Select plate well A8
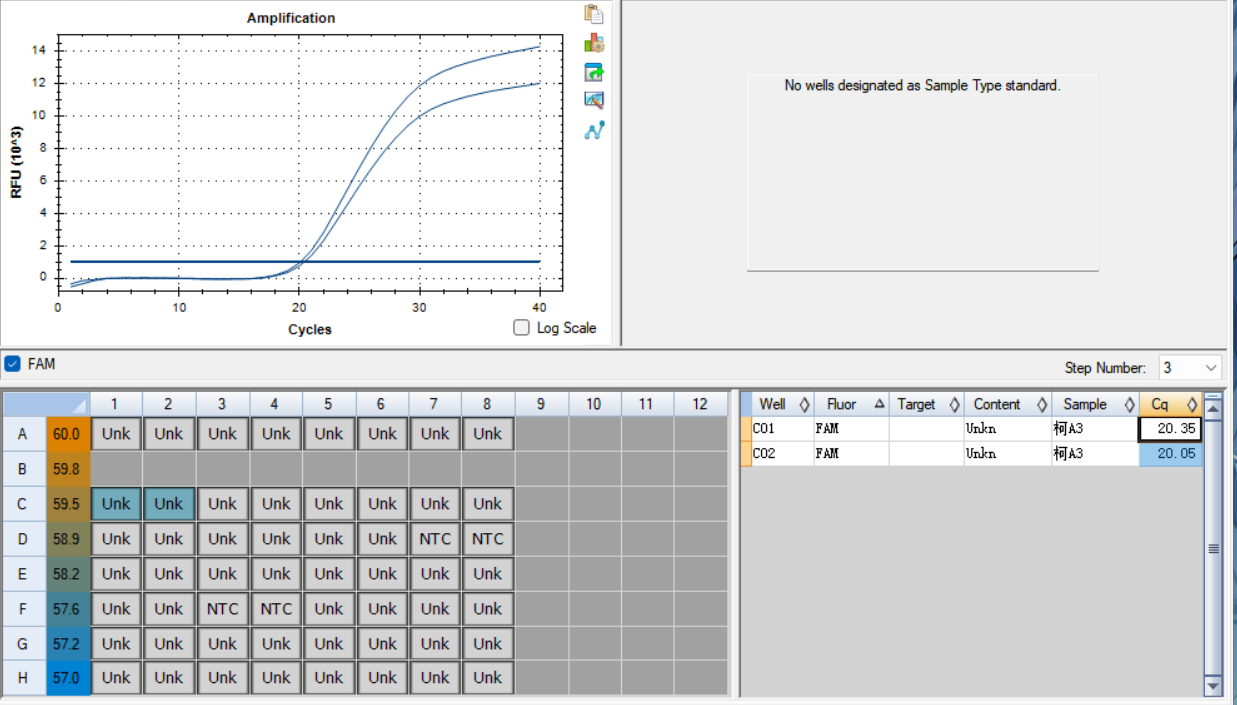 (x=488, y=434)
